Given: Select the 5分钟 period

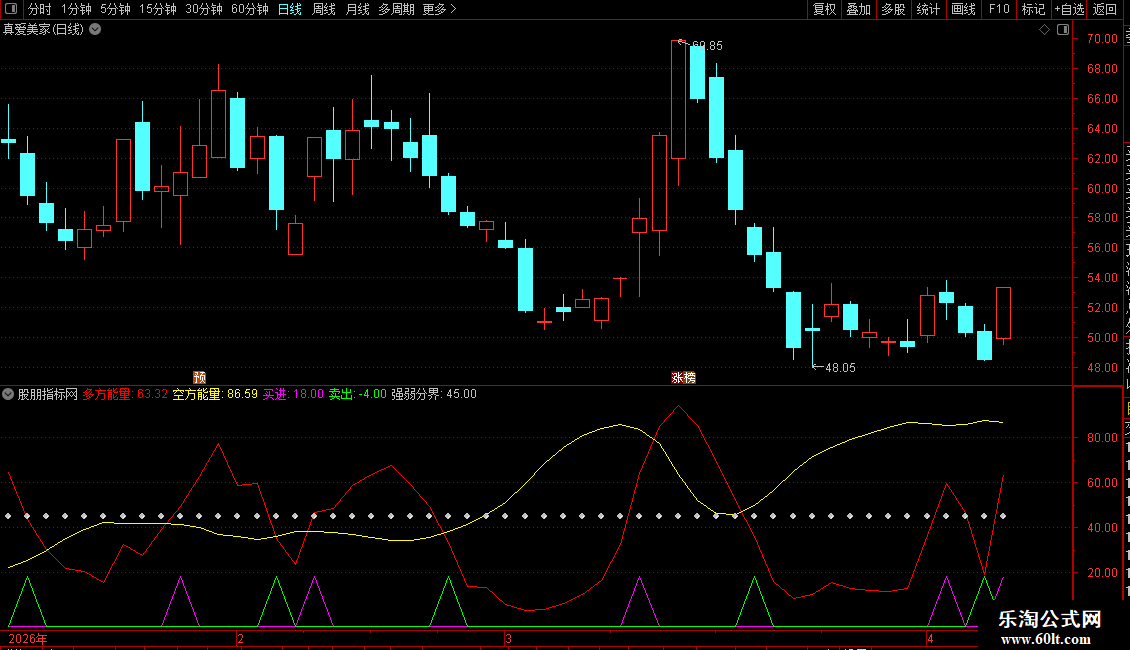Looking at the screenshot, I should click(x=115, y=9).
